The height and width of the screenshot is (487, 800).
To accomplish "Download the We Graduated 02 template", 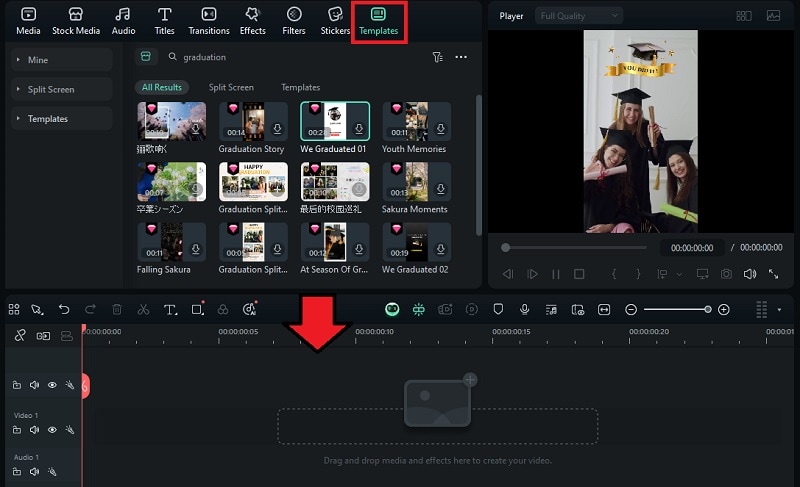I will (440, 249).
